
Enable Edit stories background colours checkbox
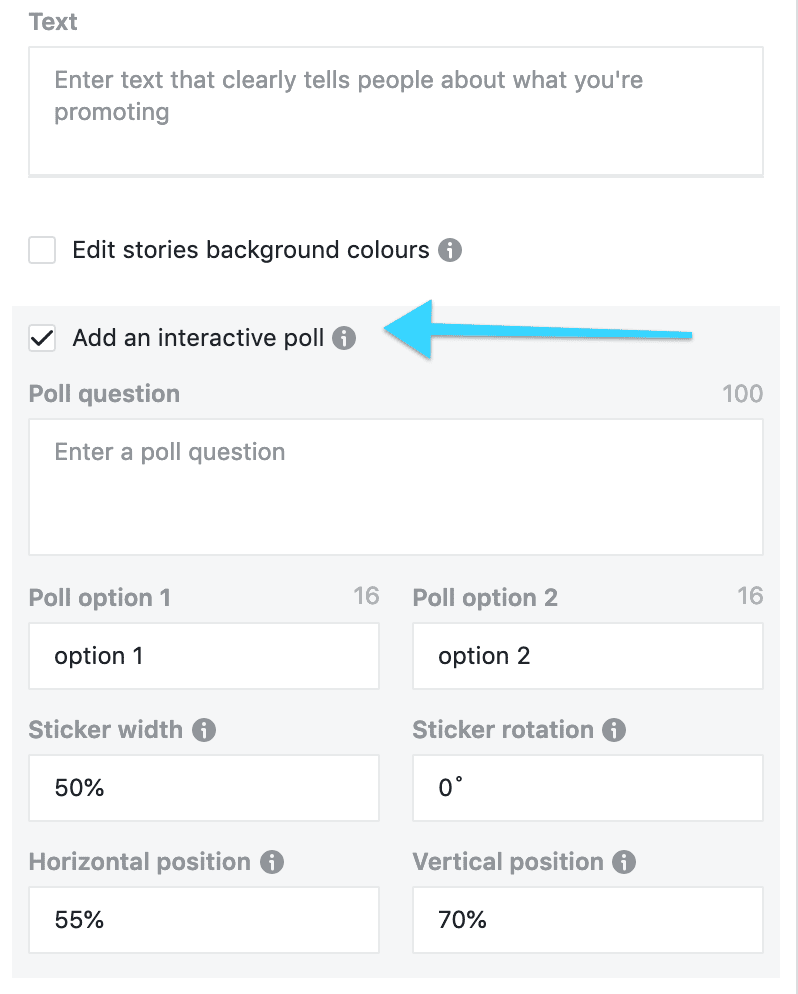pyautogui.click(x=42, y=250)
